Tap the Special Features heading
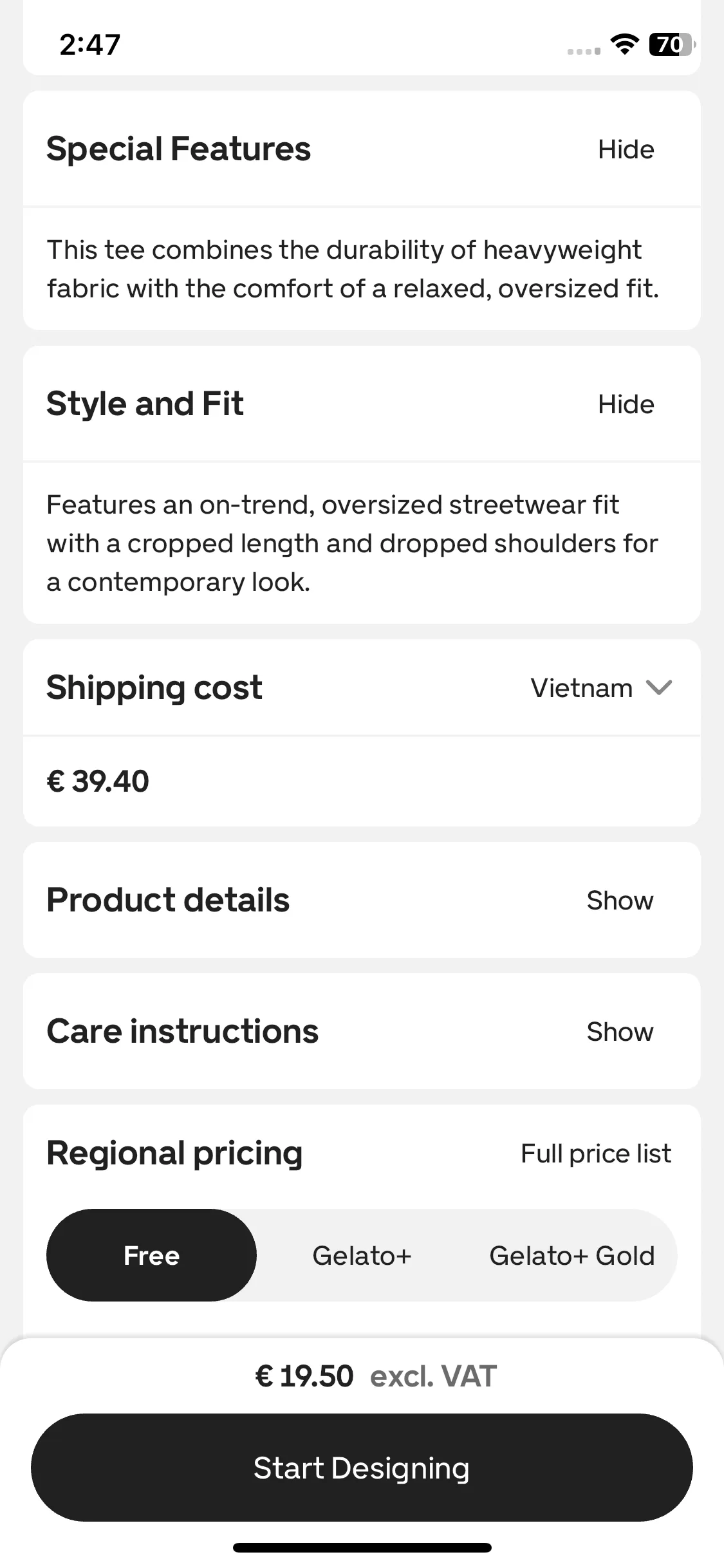This screenshot has height=1568, width=724. pyautogui.click(x=178, y=149)
